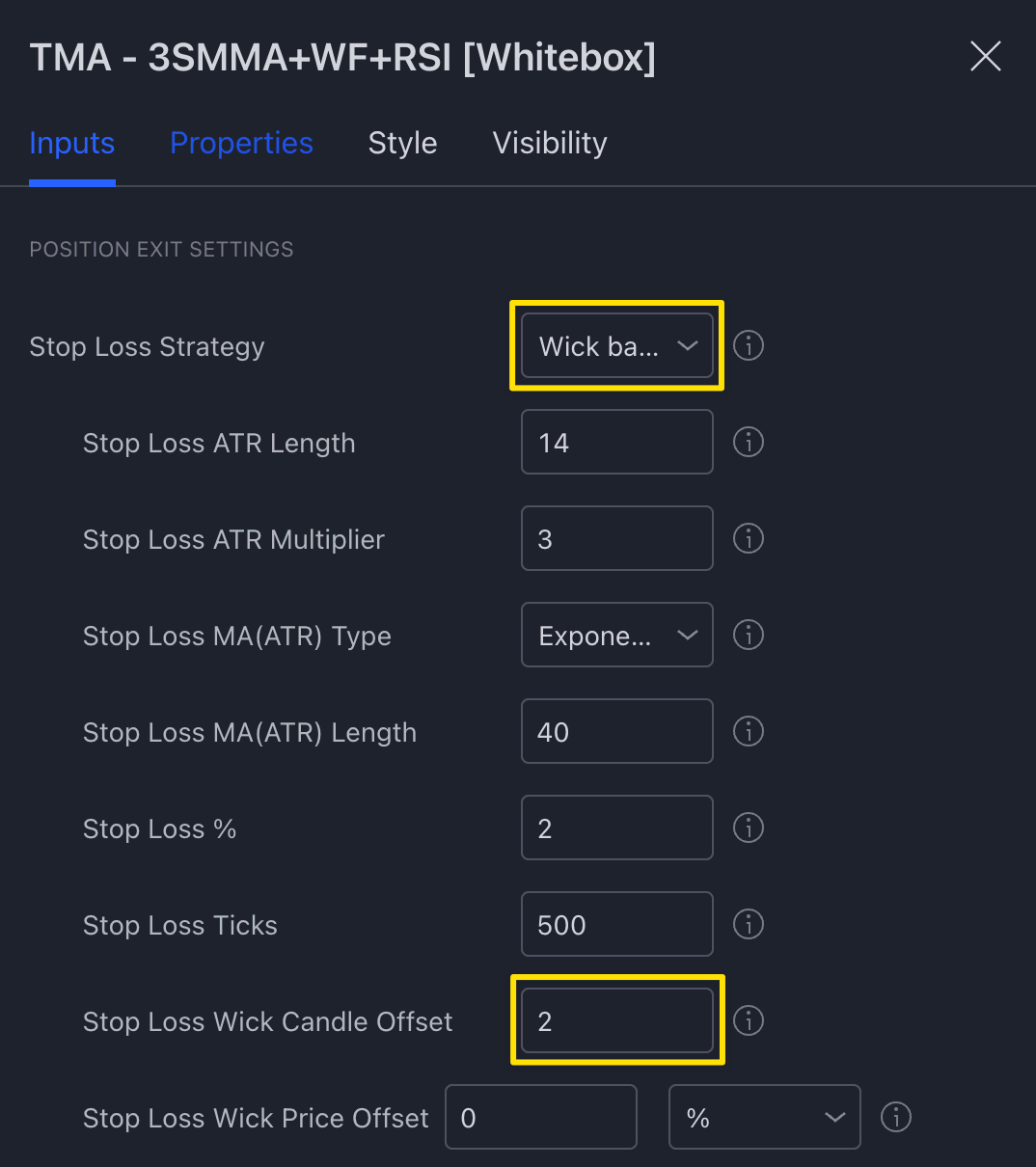Open the Stop Loss Strategy dropdown
This screenshot has width=1036, height=1167.
[x=616, y=345]
